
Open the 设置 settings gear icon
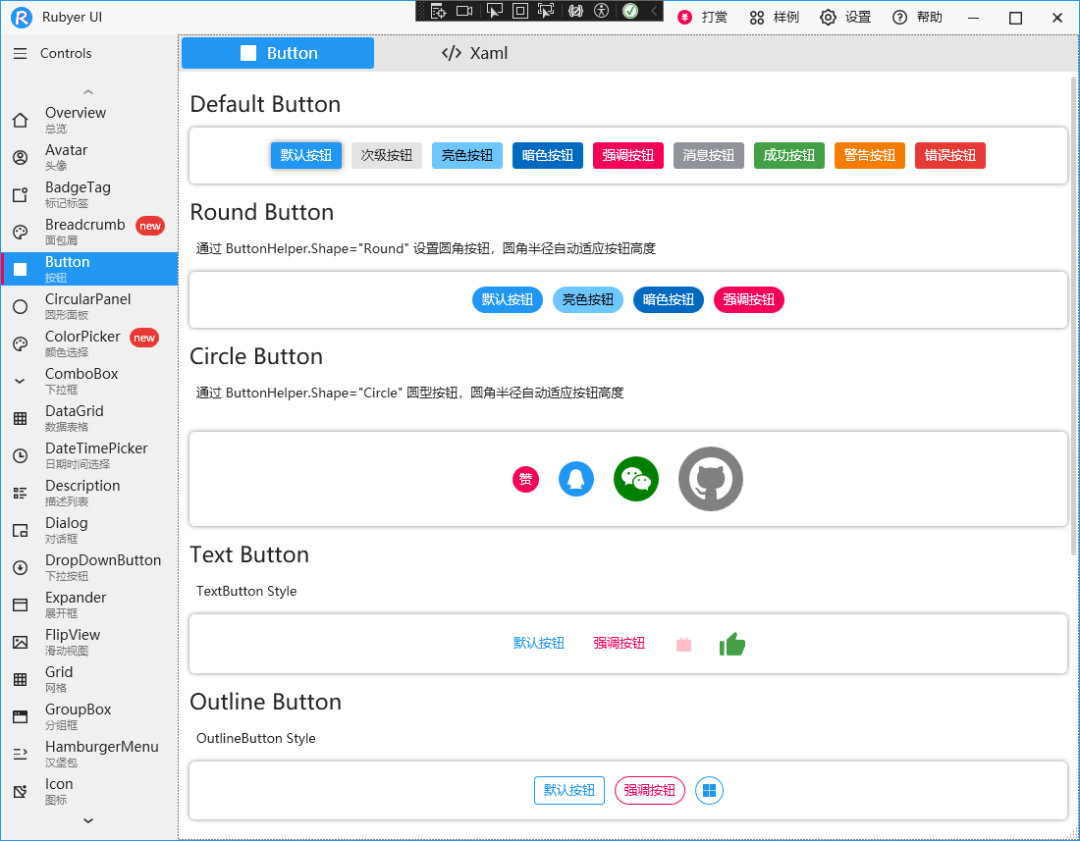click(x=828, y=17)
